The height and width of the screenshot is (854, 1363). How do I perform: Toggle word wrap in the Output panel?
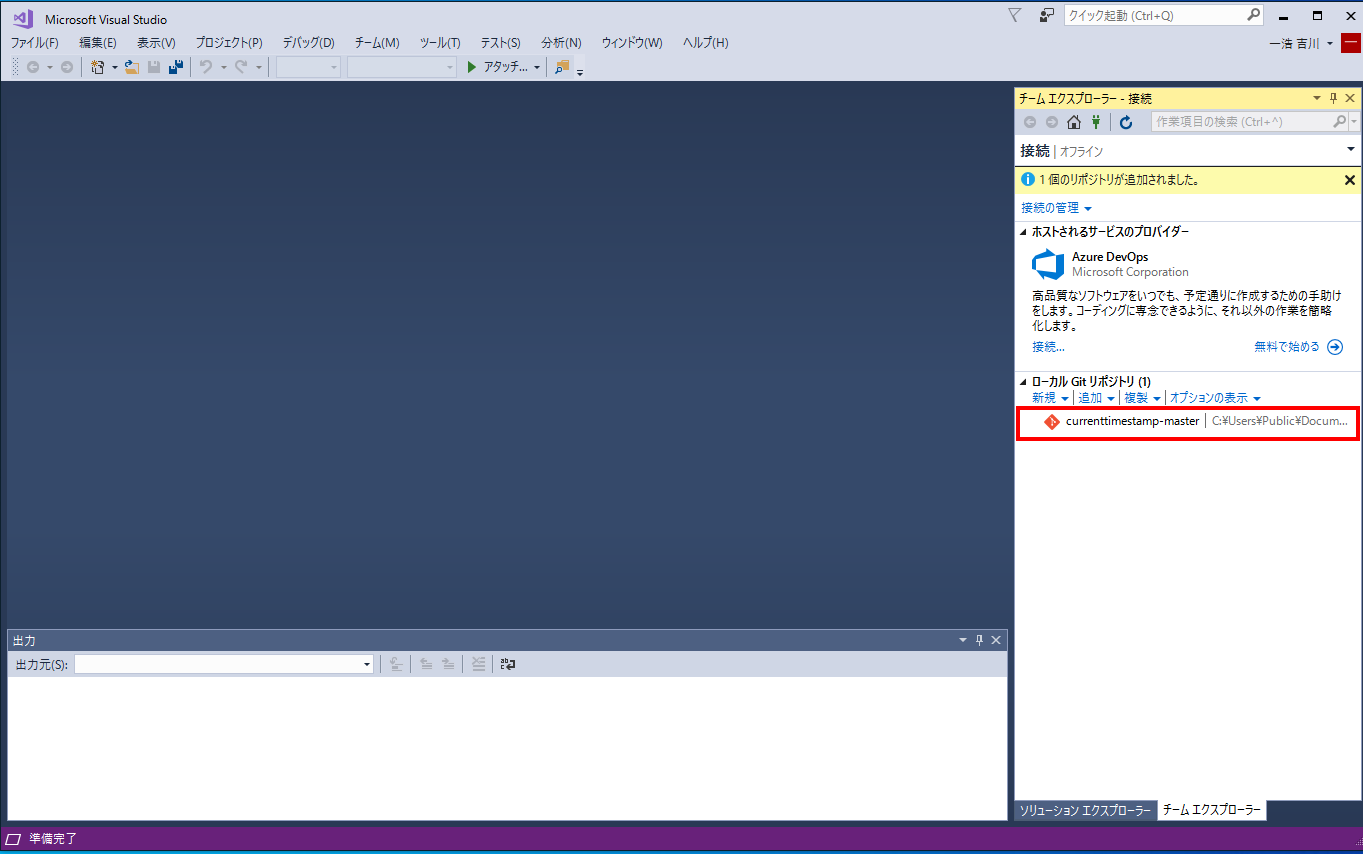pyautogui.click(x=508, y=664)
